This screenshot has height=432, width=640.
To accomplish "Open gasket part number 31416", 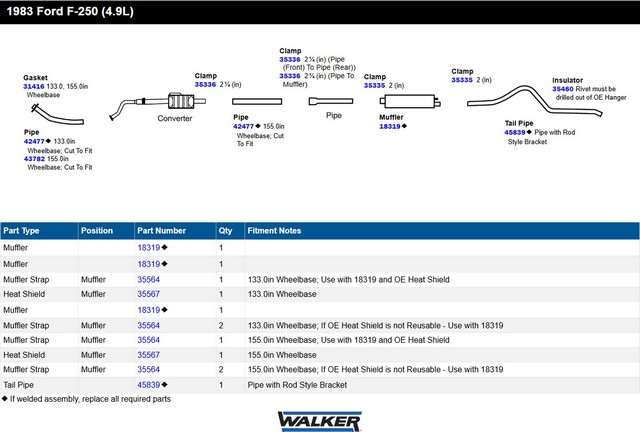I will (33, 87).
